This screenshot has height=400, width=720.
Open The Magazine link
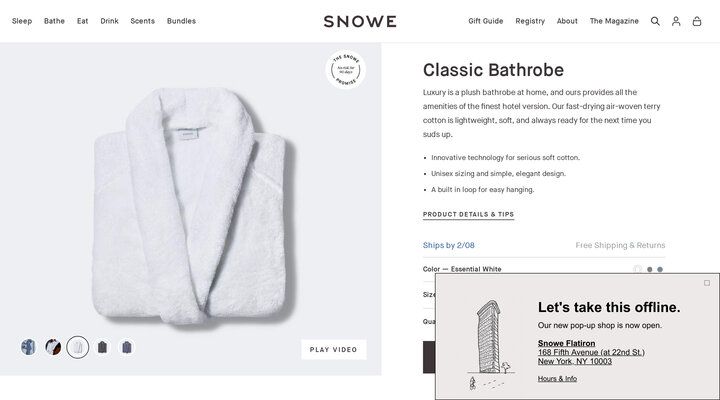(x=614, y=21)
